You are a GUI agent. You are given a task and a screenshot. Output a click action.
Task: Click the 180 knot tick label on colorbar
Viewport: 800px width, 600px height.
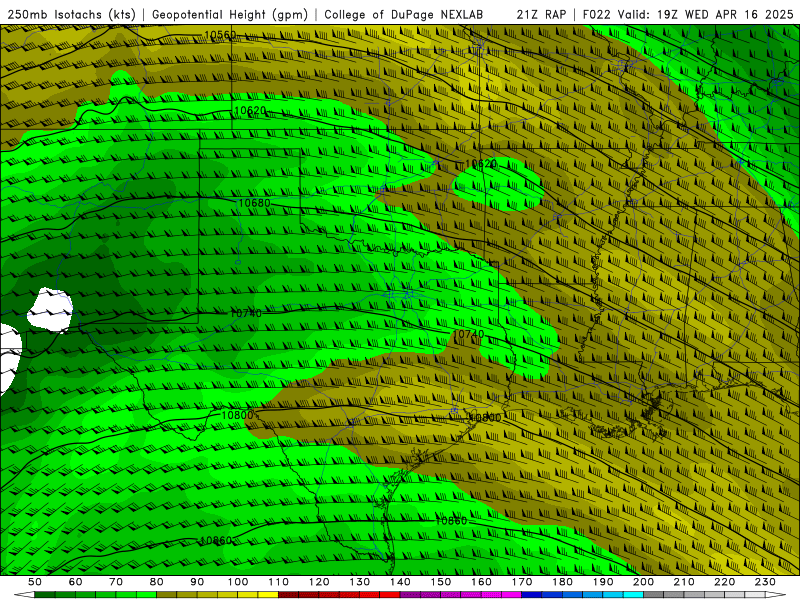pyautogui.click(x=562, y=582)
